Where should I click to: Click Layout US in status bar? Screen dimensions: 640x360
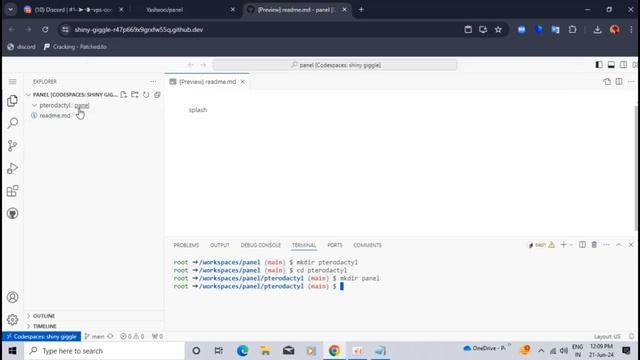607,336
